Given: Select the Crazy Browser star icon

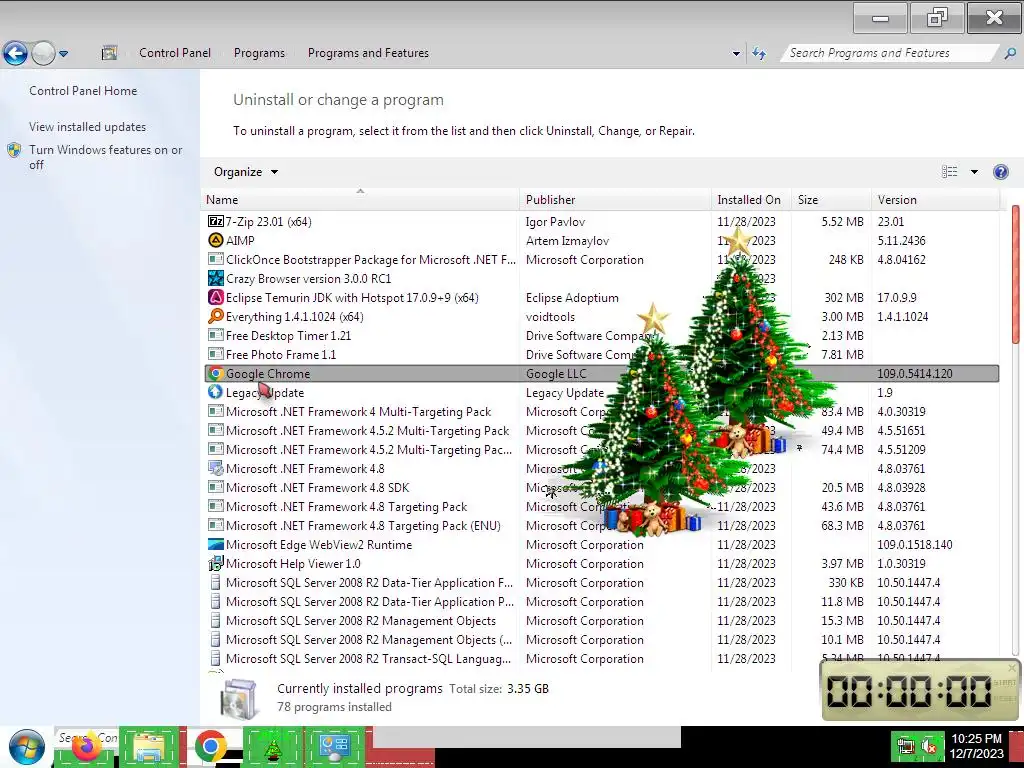Looking at the screenshot, I should 216,278.
